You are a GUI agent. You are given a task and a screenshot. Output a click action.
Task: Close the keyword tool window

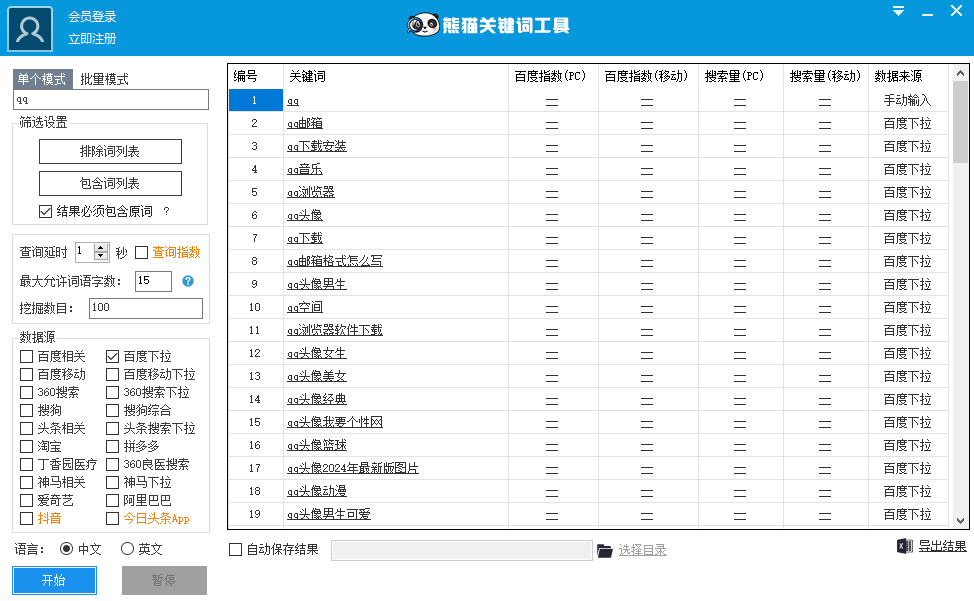[957, 11]
